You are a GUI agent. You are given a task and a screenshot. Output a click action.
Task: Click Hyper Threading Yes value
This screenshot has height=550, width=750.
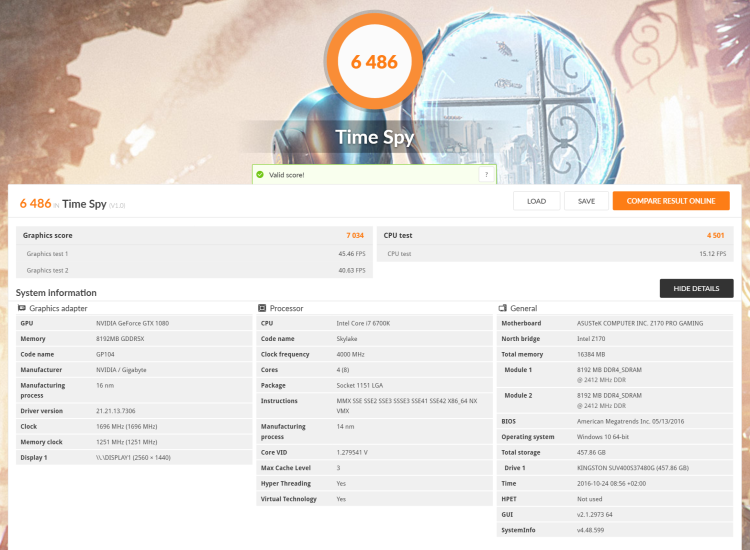(341, 484)
